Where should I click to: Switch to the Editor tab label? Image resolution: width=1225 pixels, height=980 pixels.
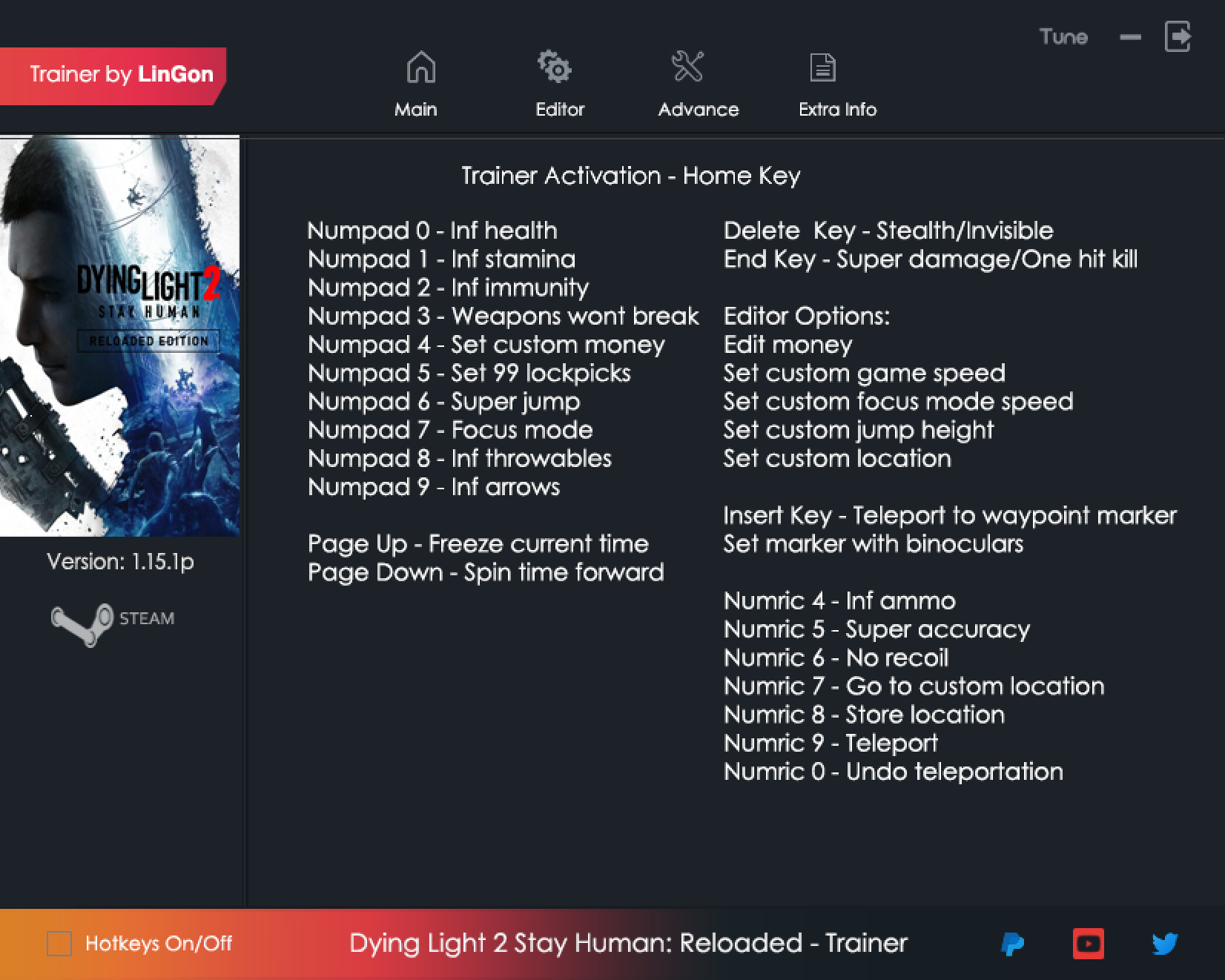click(x=560, y=110)
